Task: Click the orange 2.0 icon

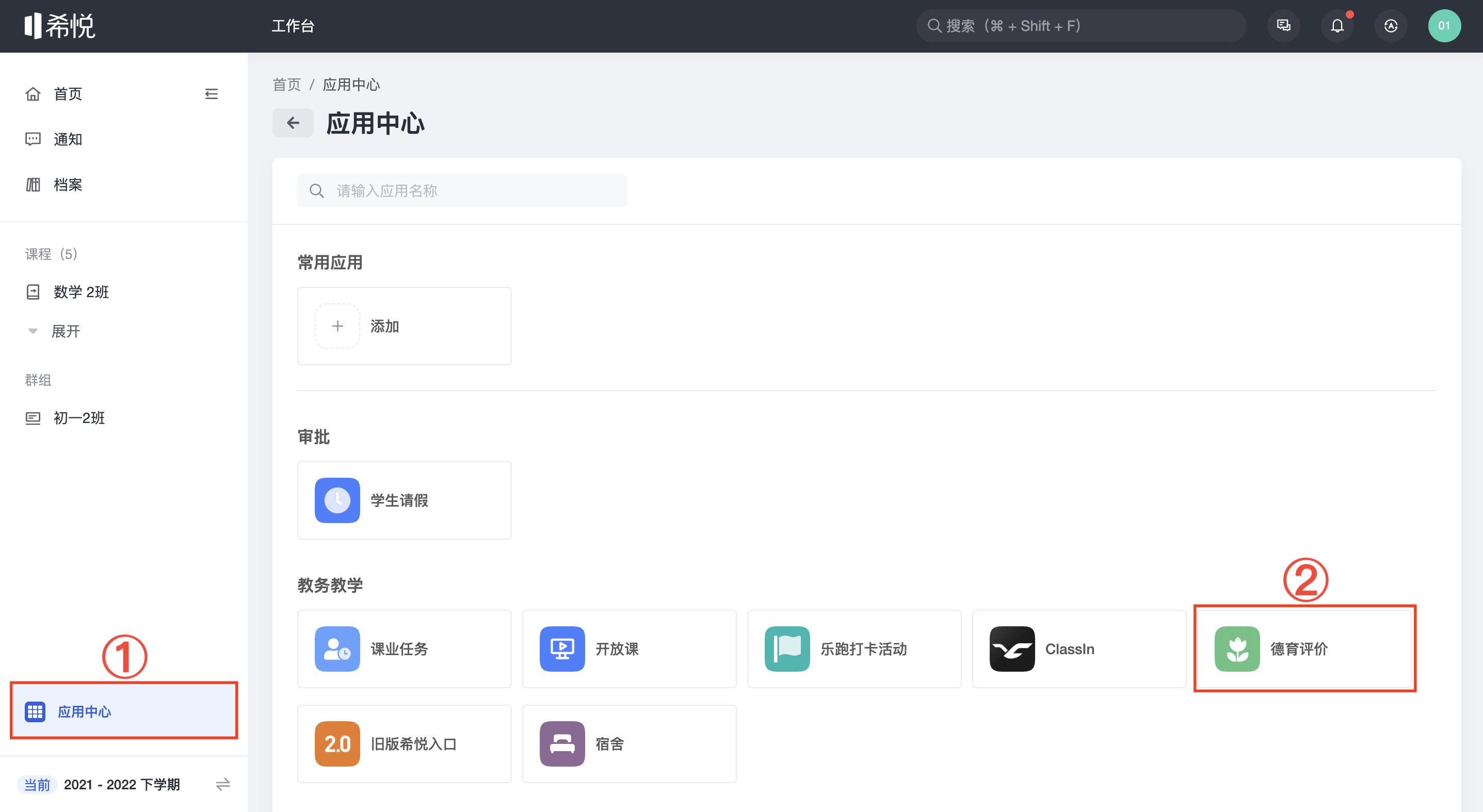Action: (337, 744)
